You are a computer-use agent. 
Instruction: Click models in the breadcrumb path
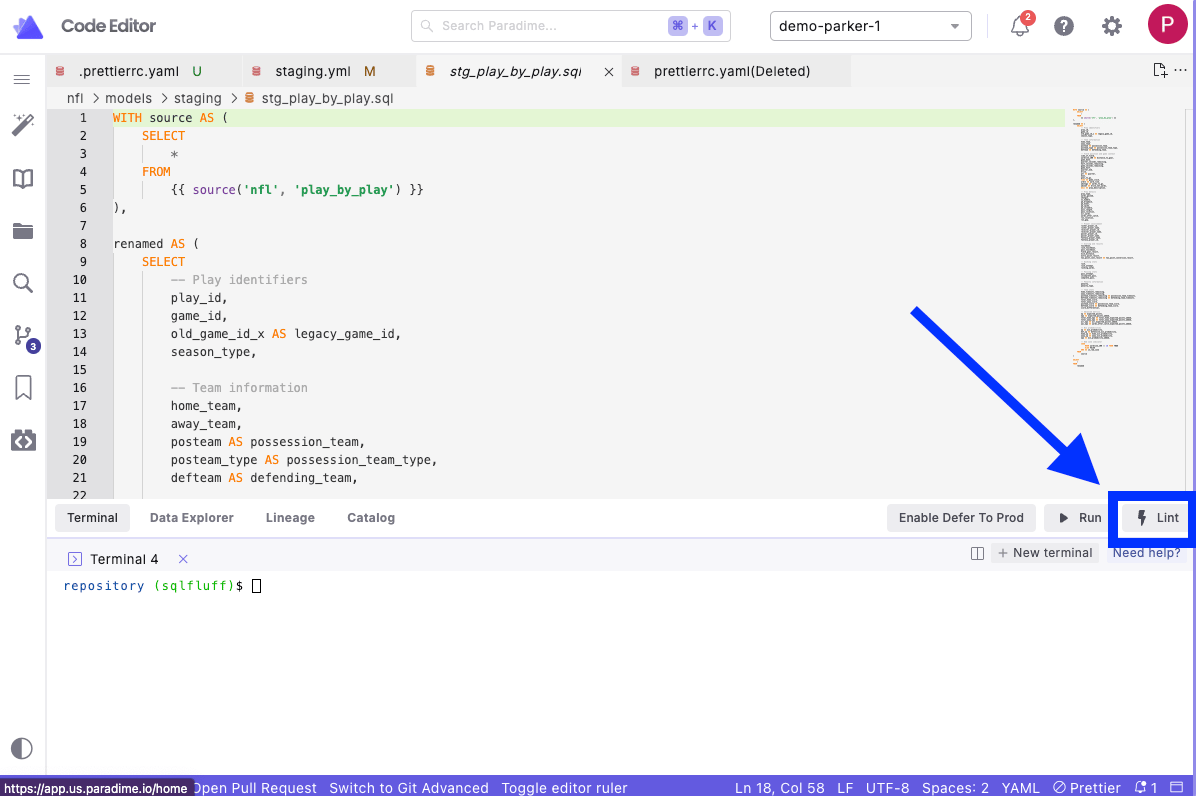tap(128, 98)
